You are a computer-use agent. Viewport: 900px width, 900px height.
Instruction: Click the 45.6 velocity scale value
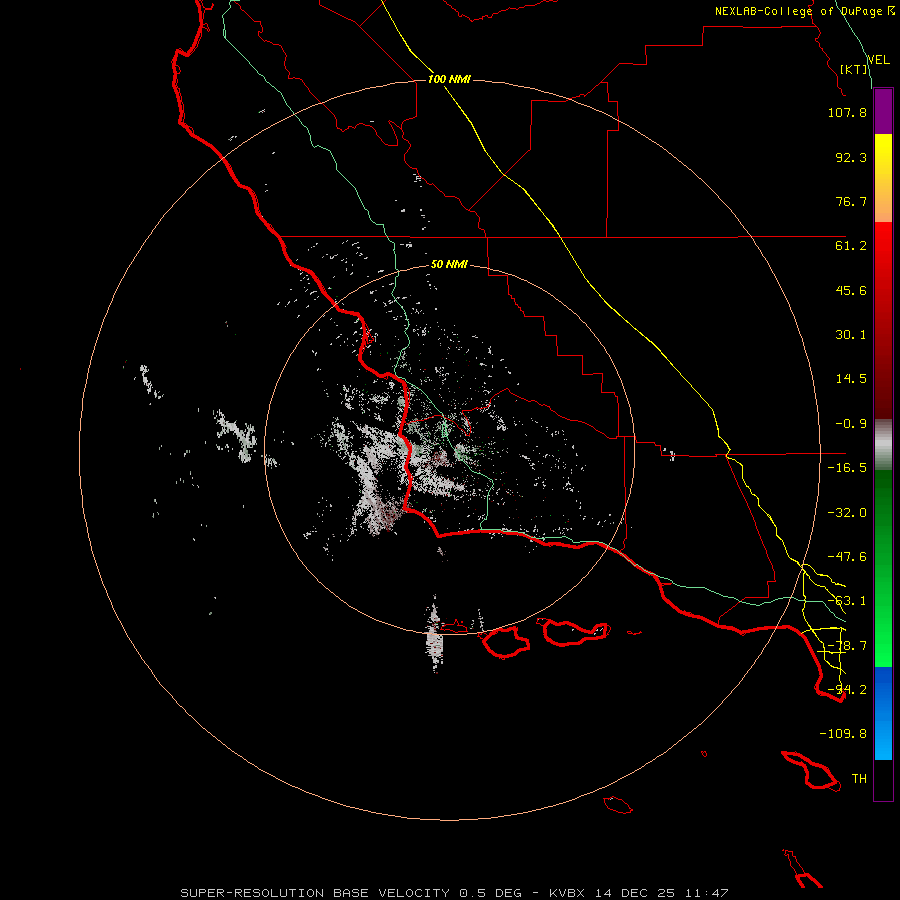[851, 290]
